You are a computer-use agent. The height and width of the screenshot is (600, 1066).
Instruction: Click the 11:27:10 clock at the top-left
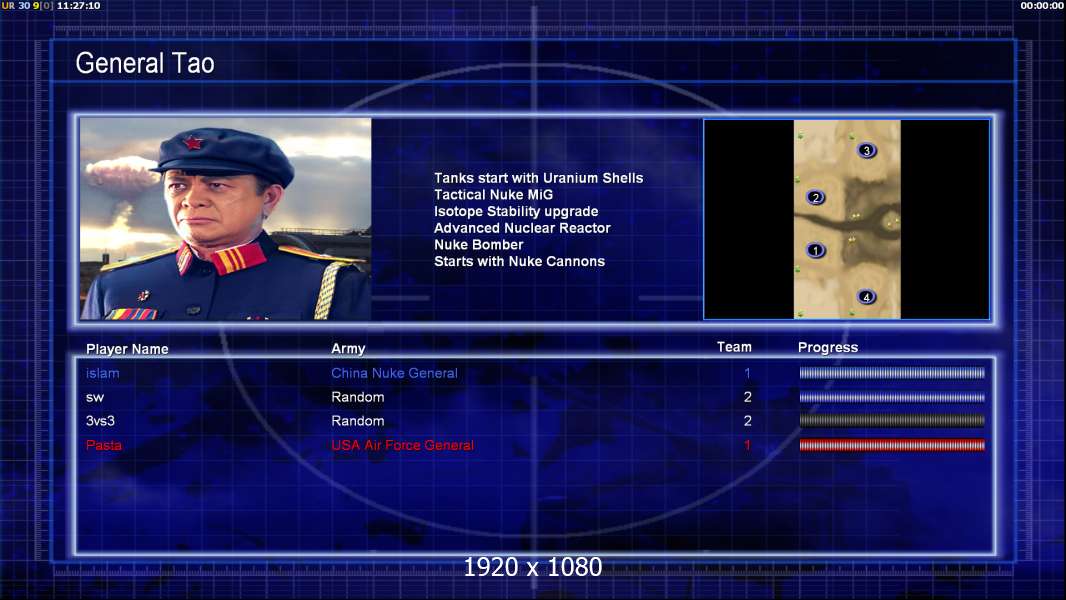click(x=78, y=5)
